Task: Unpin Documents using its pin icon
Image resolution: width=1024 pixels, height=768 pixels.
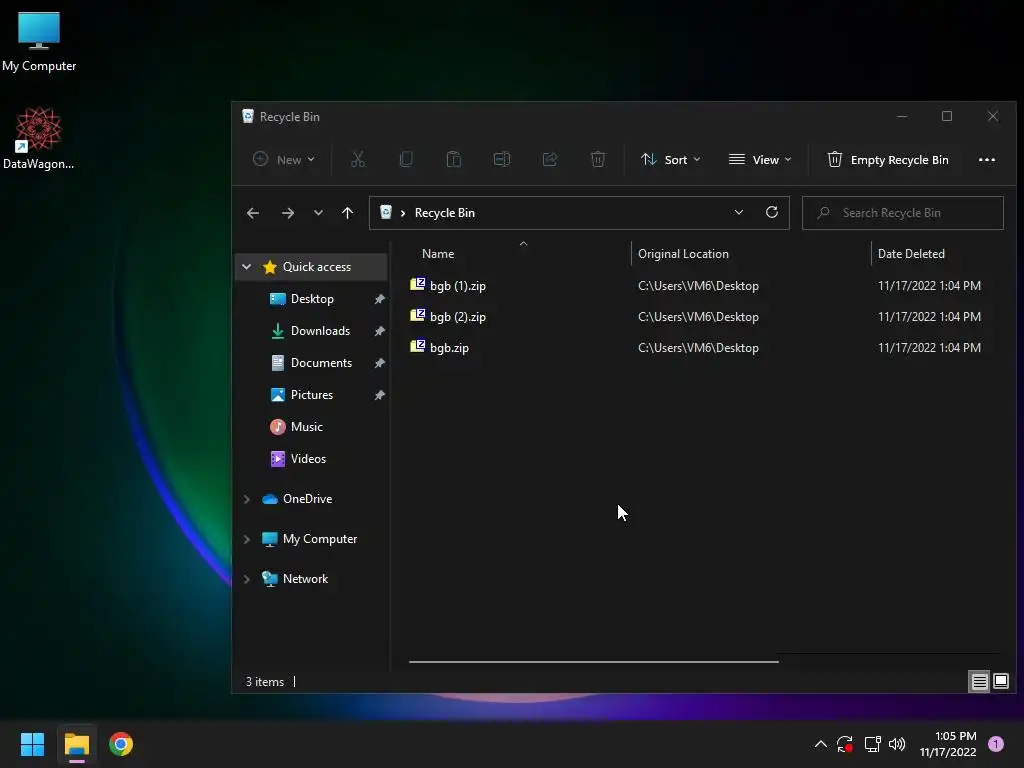Action: click(x=379, y=363)
